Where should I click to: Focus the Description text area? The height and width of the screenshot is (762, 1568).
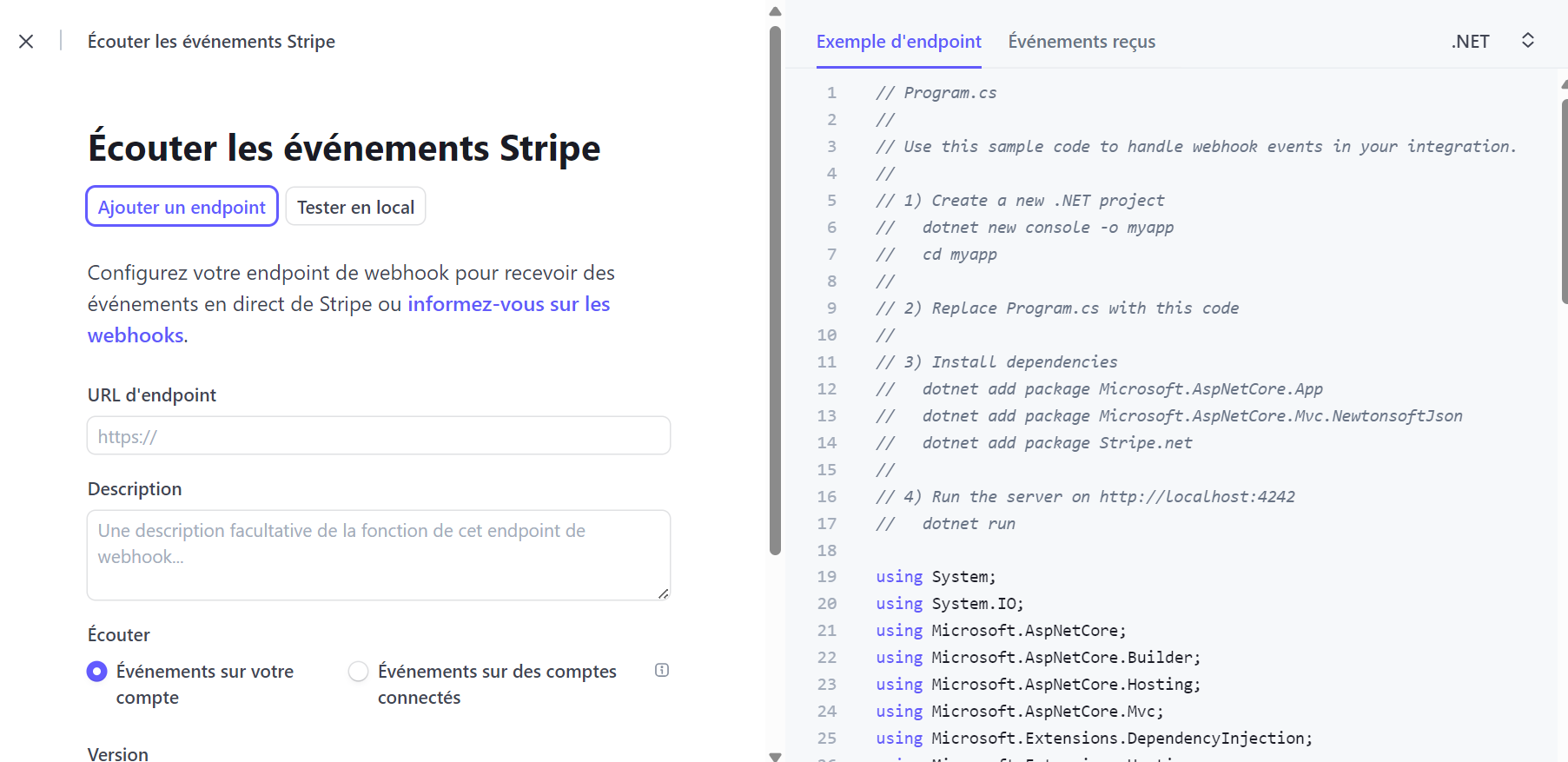(379, 555)
